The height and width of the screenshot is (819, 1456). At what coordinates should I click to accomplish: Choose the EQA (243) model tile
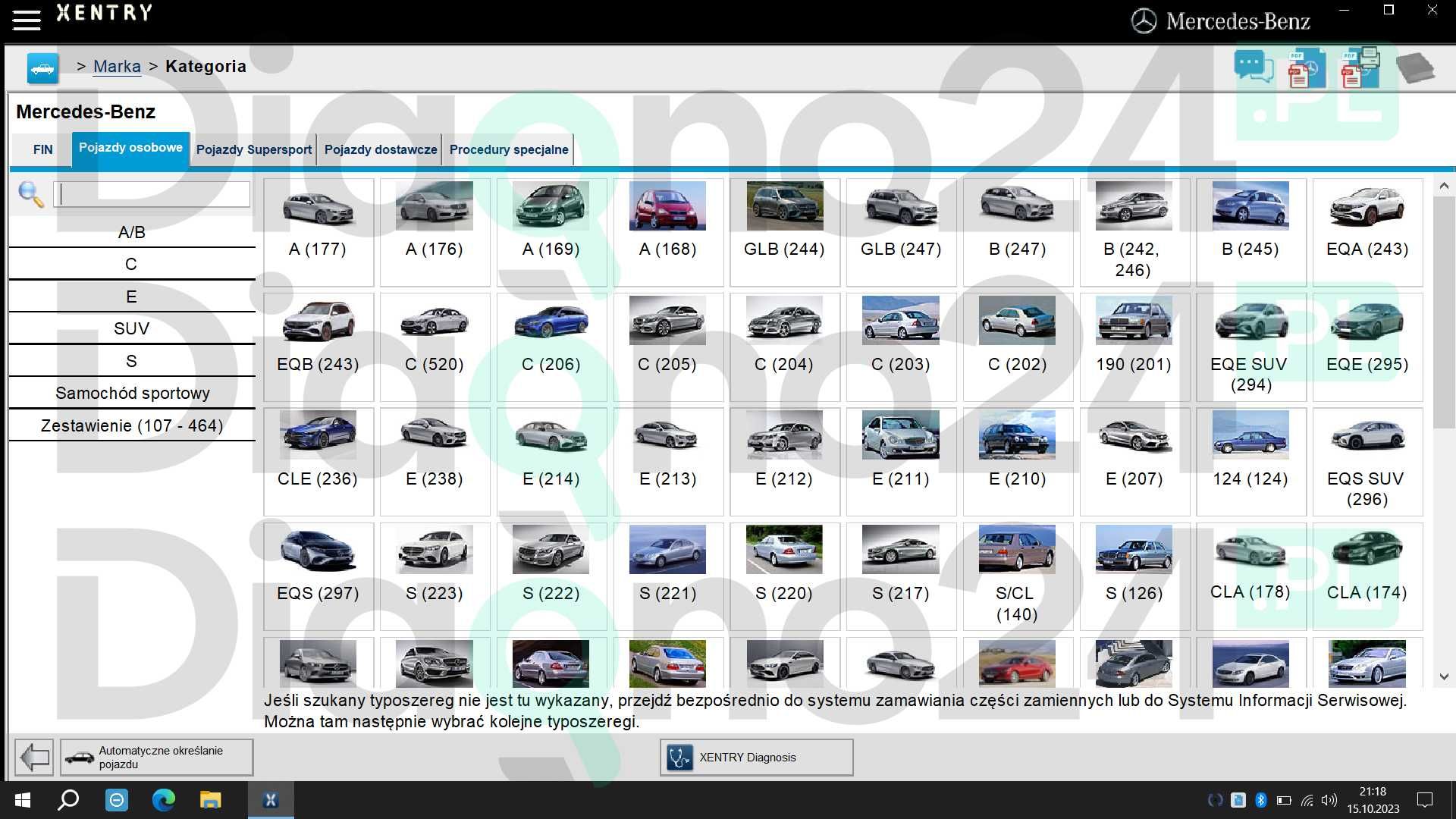[x=1367, y=232]
